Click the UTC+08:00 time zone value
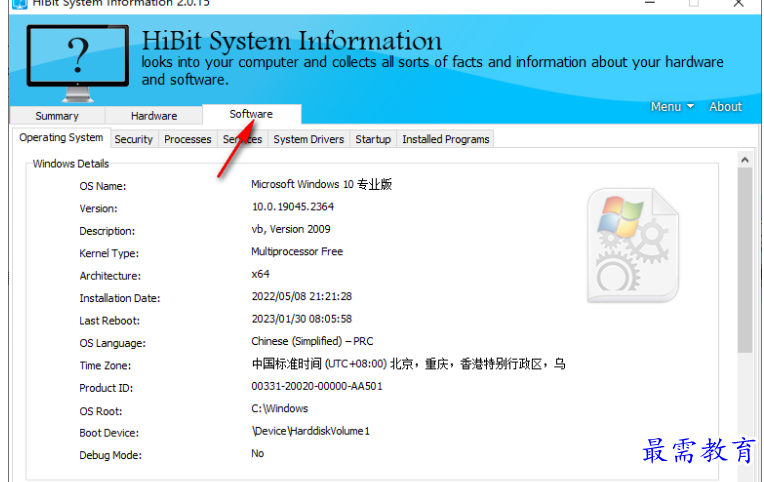Viewport: 764px width, 482px height. pyautogui.click(x=408, y=364)
